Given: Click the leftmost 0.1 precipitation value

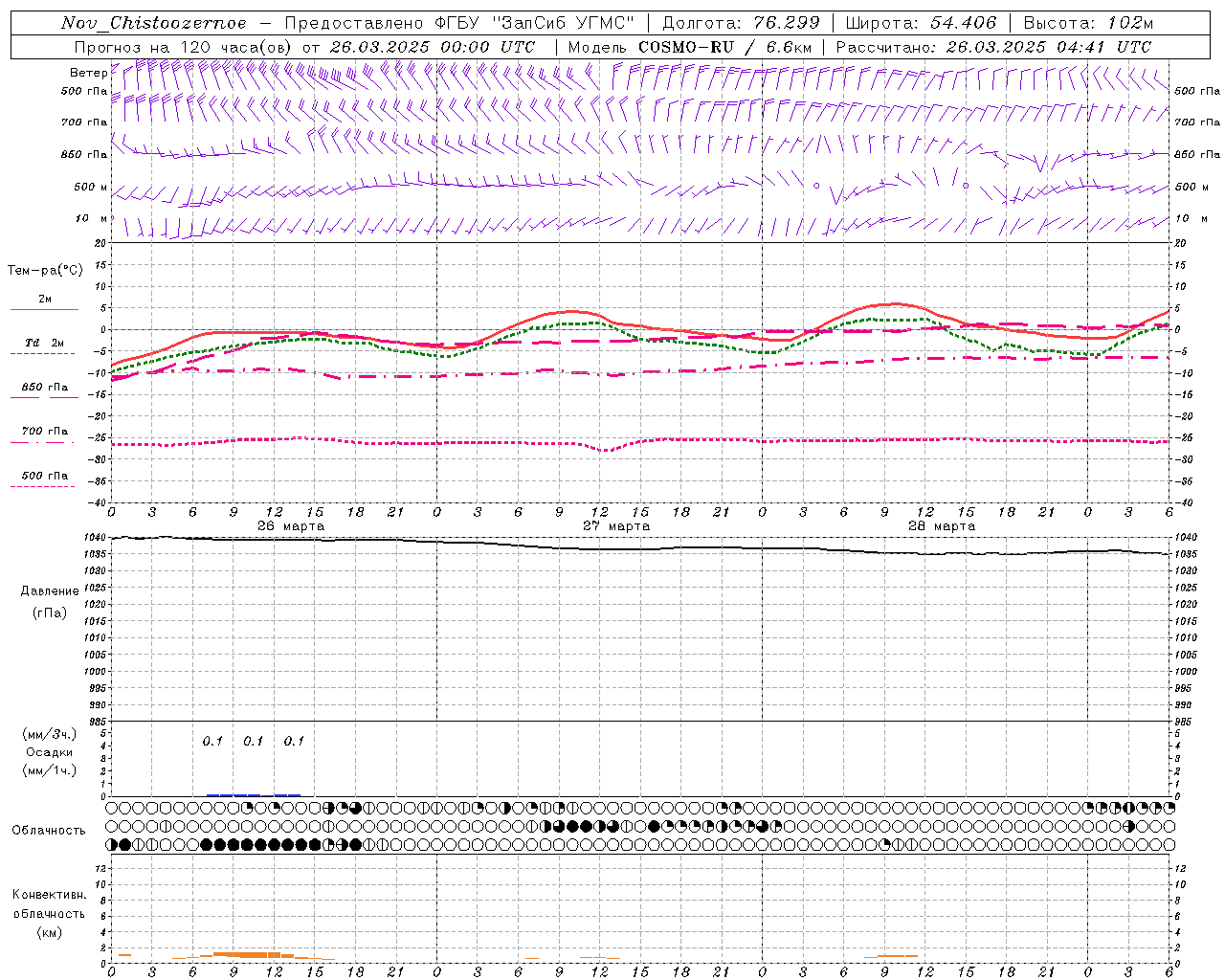Looking at the screenshot, I should click(212, 741).
